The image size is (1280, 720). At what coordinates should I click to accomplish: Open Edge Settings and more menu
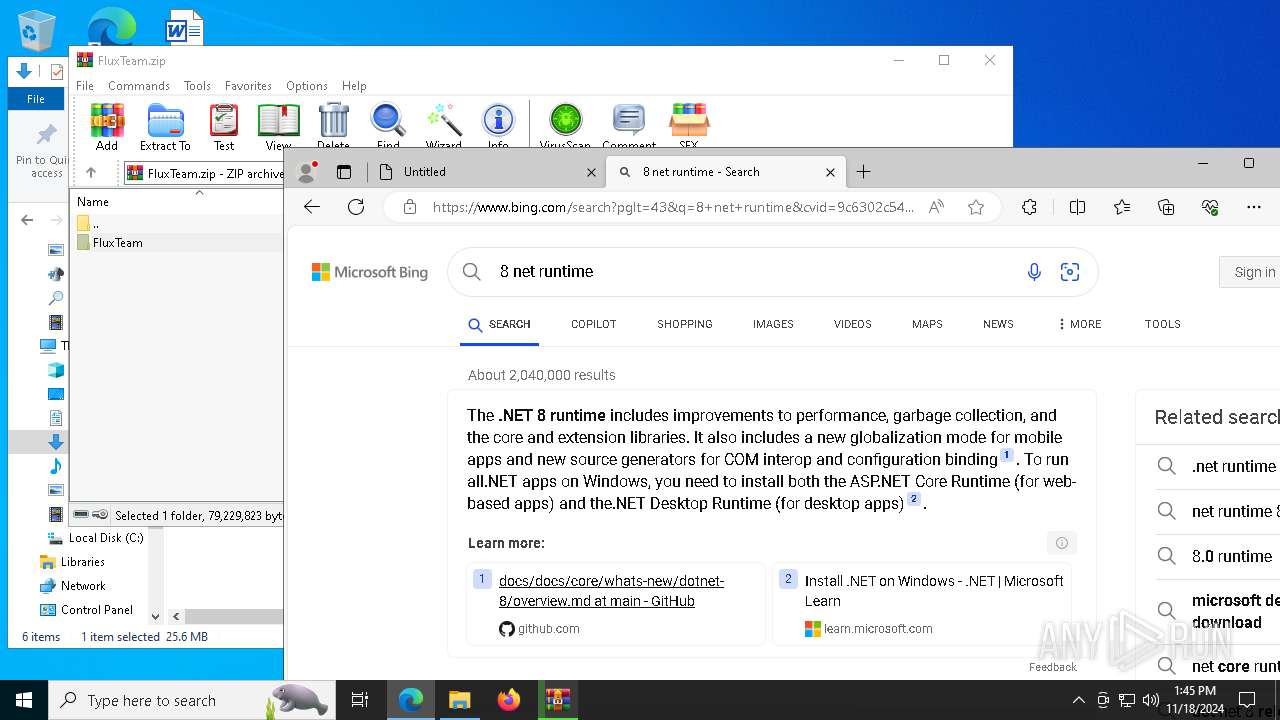click(x=1254, y=207)
